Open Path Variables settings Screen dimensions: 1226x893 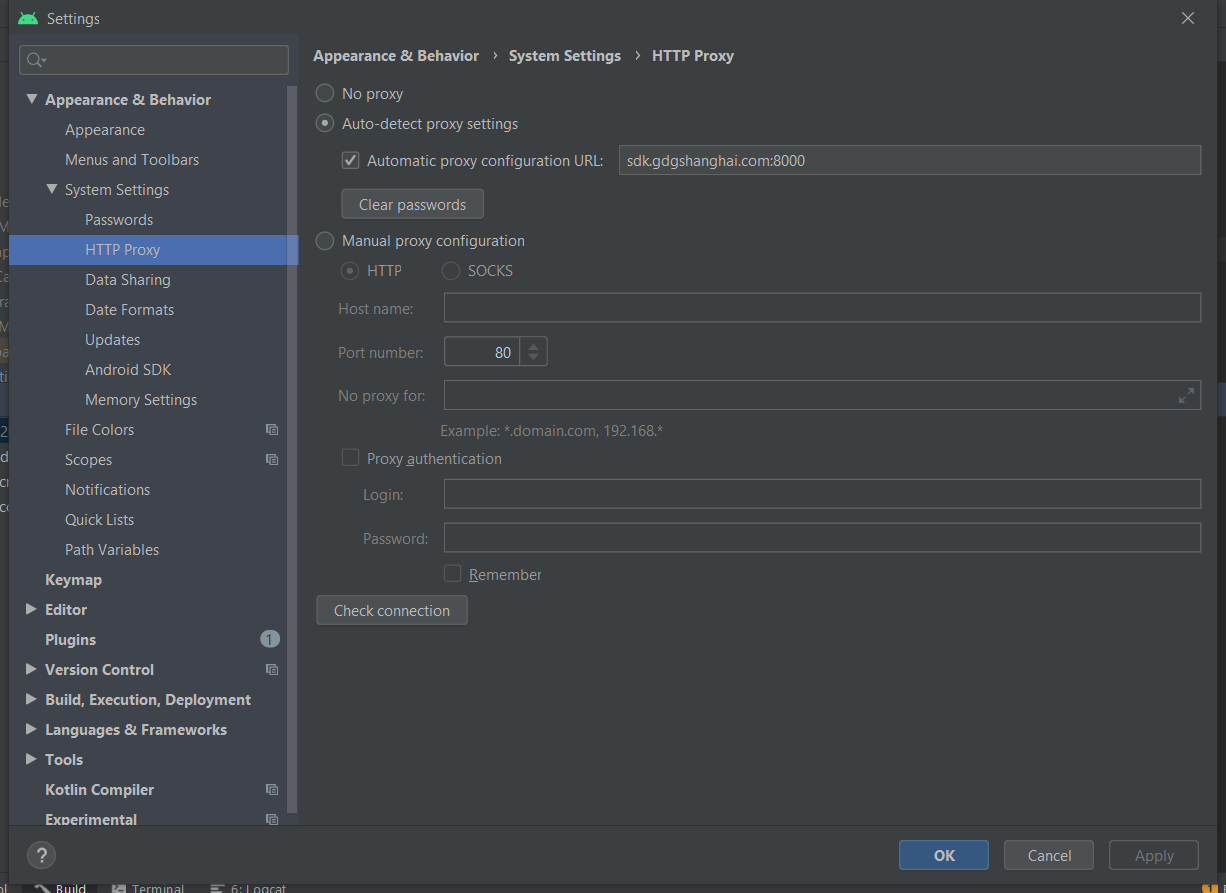click(112, 550)
